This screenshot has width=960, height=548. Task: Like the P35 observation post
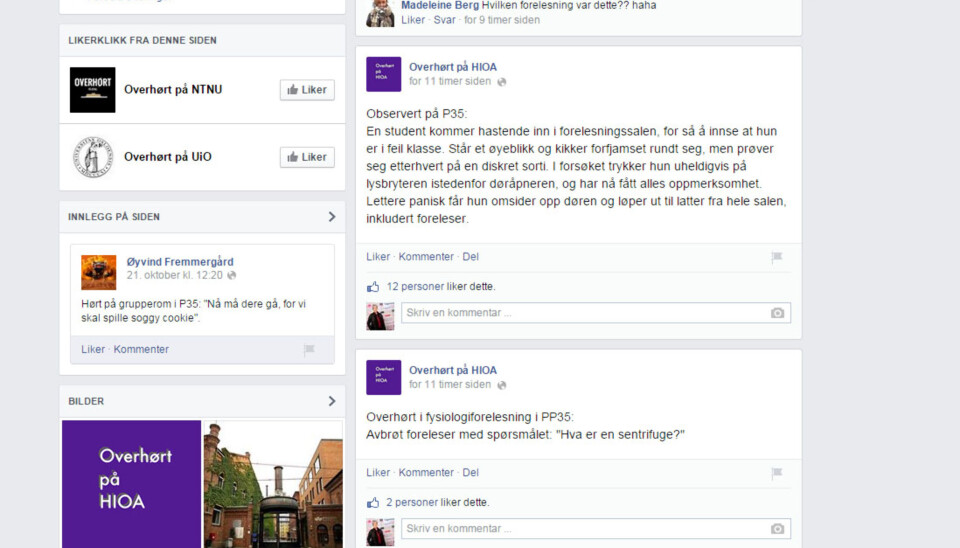(378, 257)
